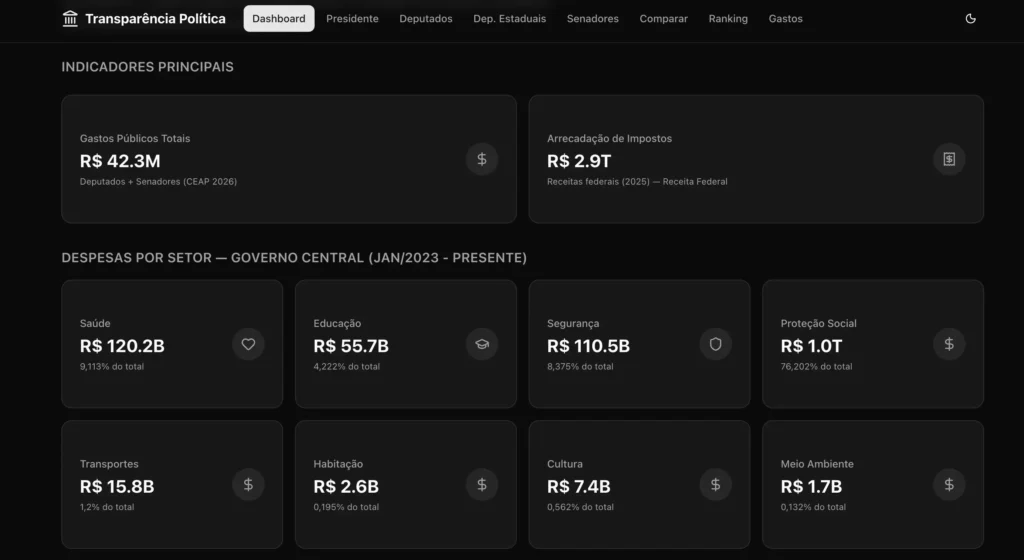Click the dollar icon in Gastos Públicos Totais card

point(482,159)
